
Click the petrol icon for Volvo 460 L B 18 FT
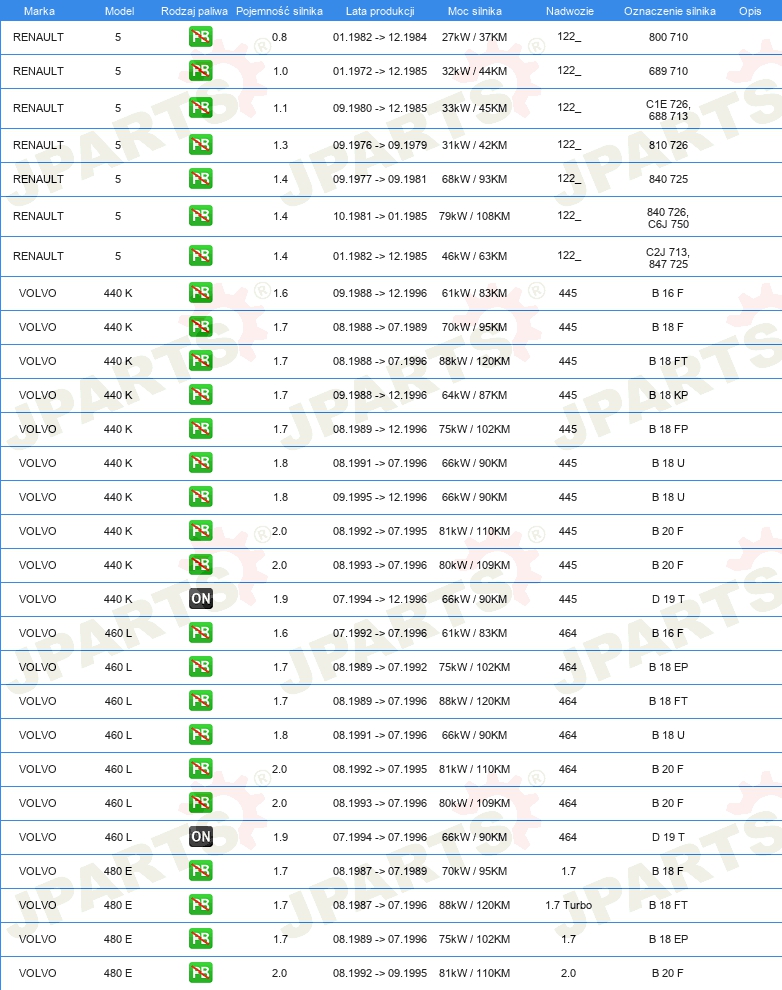(x=201, y=701)
